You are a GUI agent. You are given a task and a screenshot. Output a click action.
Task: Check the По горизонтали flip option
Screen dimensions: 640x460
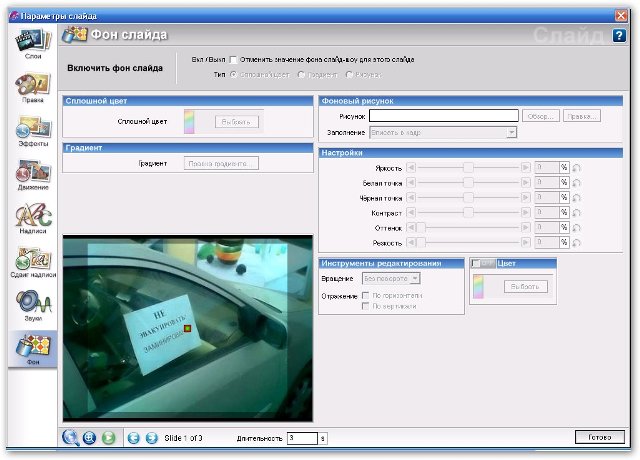(366, 295)
